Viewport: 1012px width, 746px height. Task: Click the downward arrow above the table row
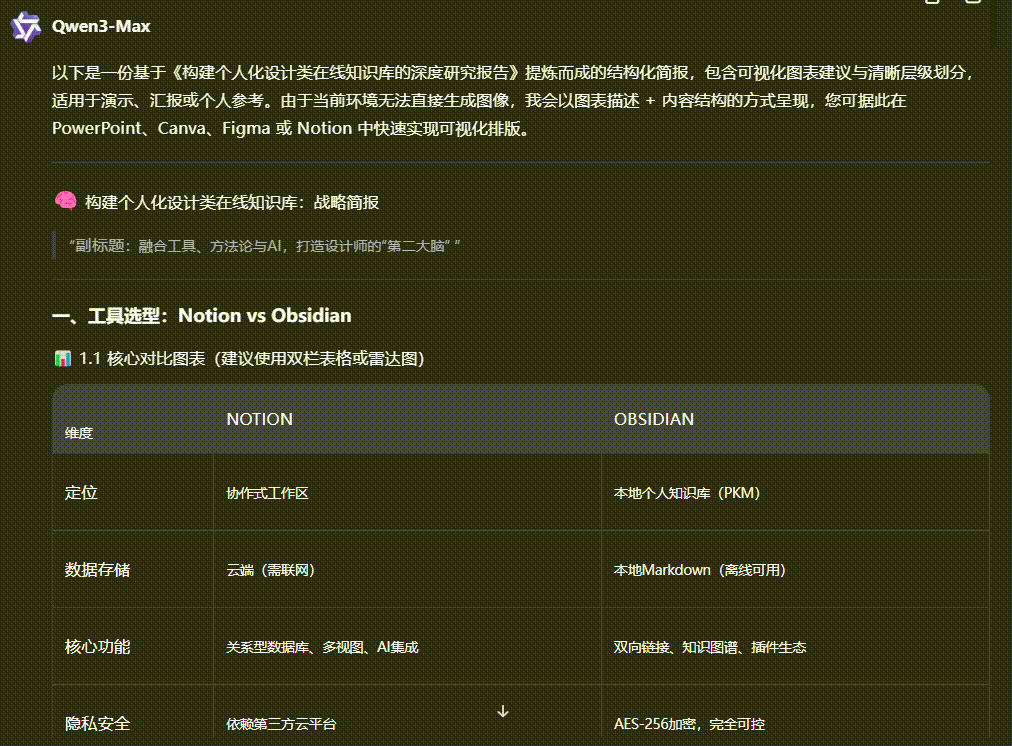(503, 711)
